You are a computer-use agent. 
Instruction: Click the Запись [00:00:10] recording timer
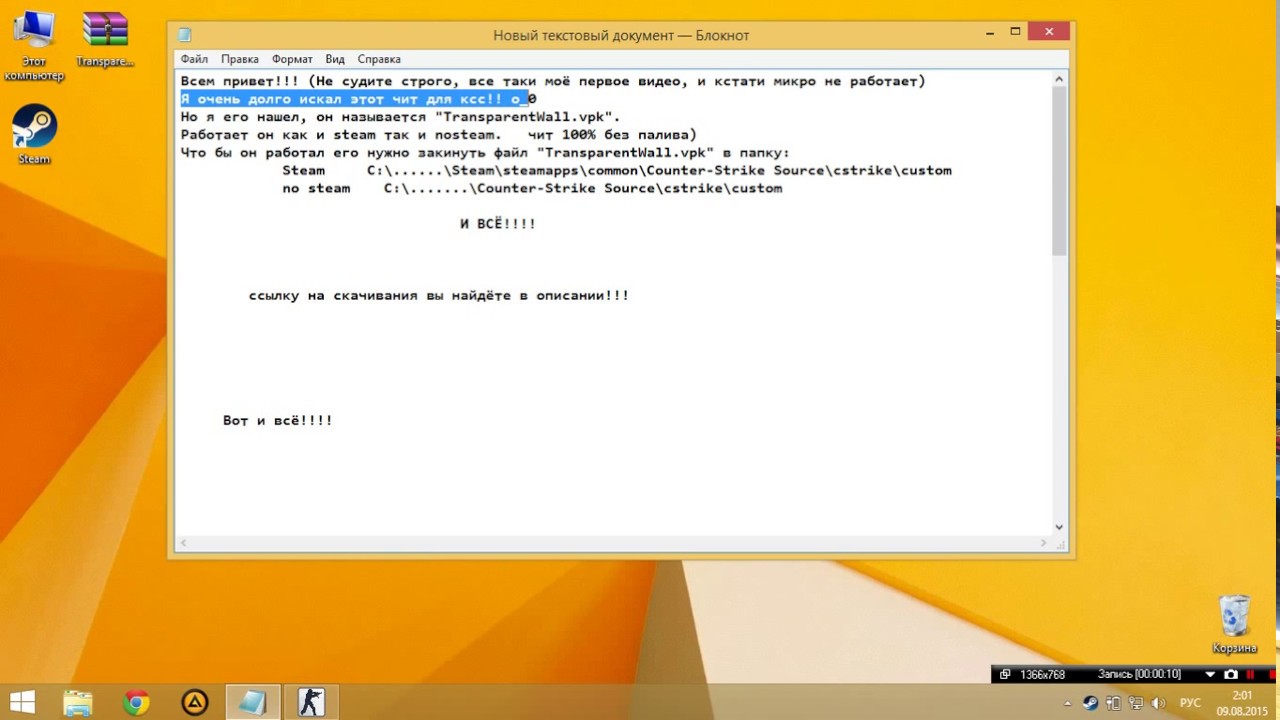click(x=1139, y=674)
